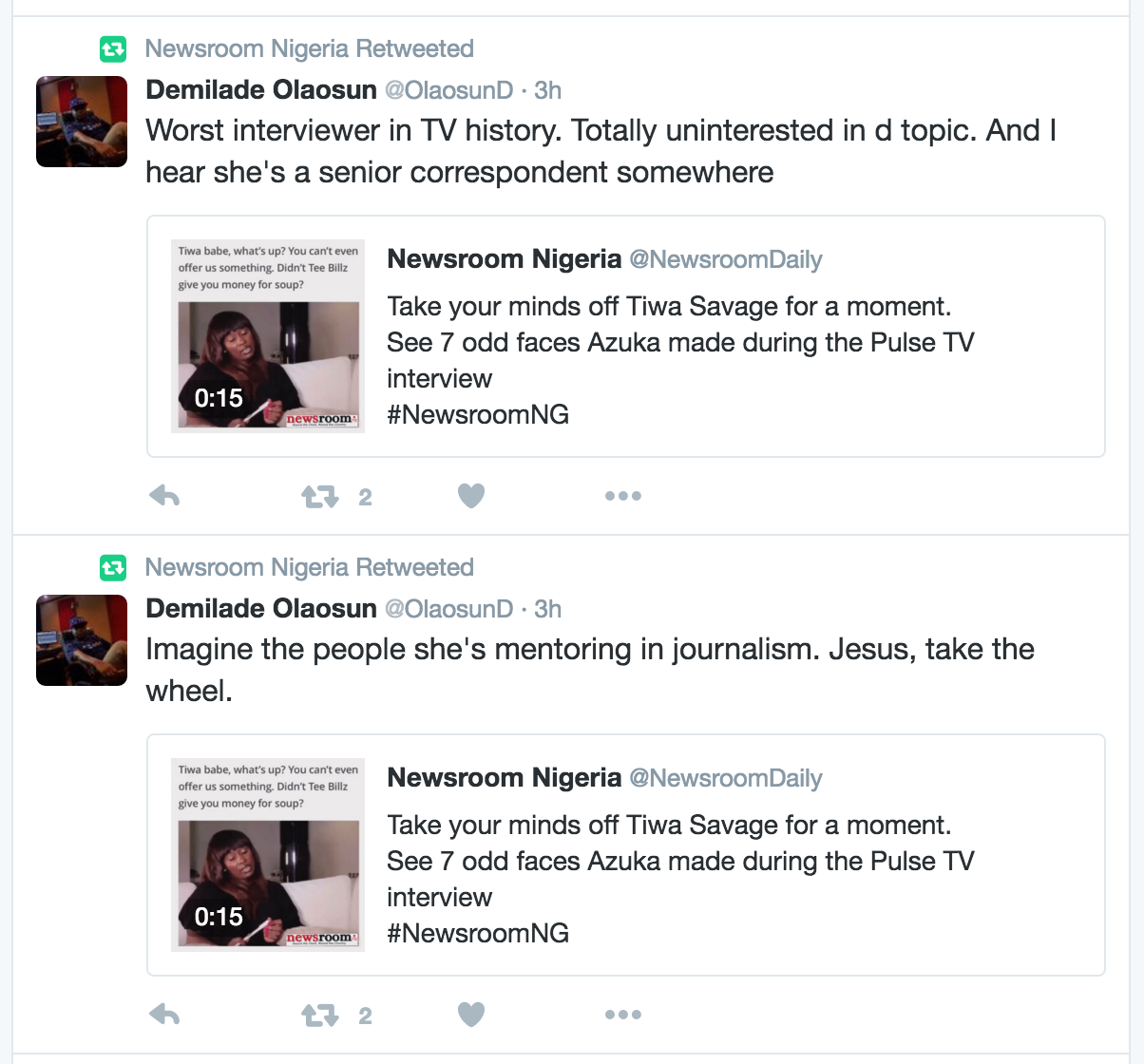Like the 'Worst interviewer in TV history' tweet
This screenshot has width=1144, height=1064.
[x=470, y=495]
